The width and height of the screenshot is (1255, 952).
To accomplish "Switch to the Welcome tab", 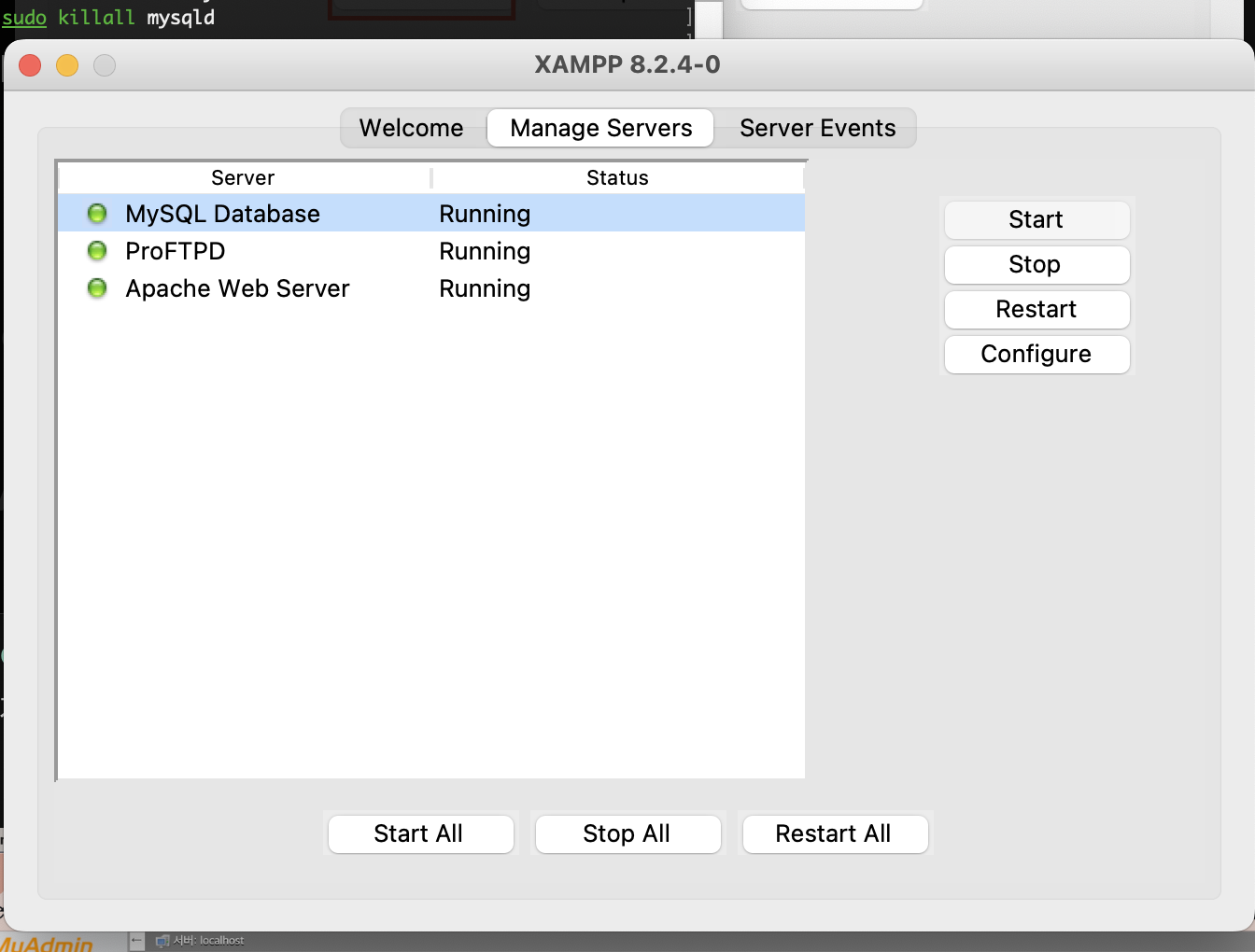I will (x=412, y=128).
